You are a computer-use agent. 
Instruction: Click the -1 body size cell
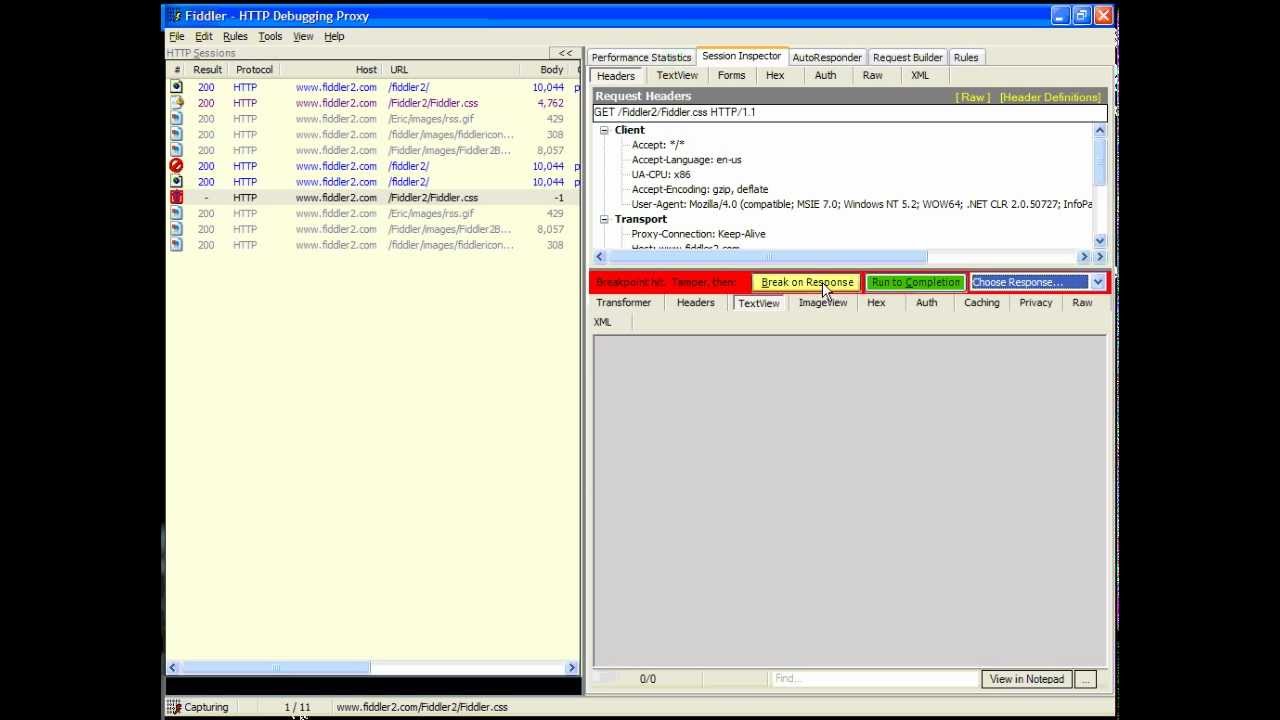tap(559, 198)
